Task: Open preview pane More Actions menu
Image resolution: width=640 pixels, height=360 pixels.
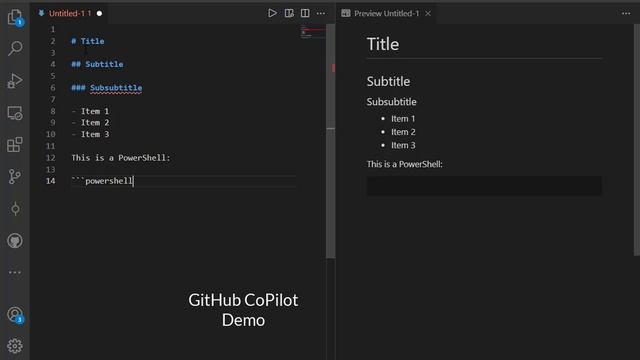Action: click(x=626, y=13)
